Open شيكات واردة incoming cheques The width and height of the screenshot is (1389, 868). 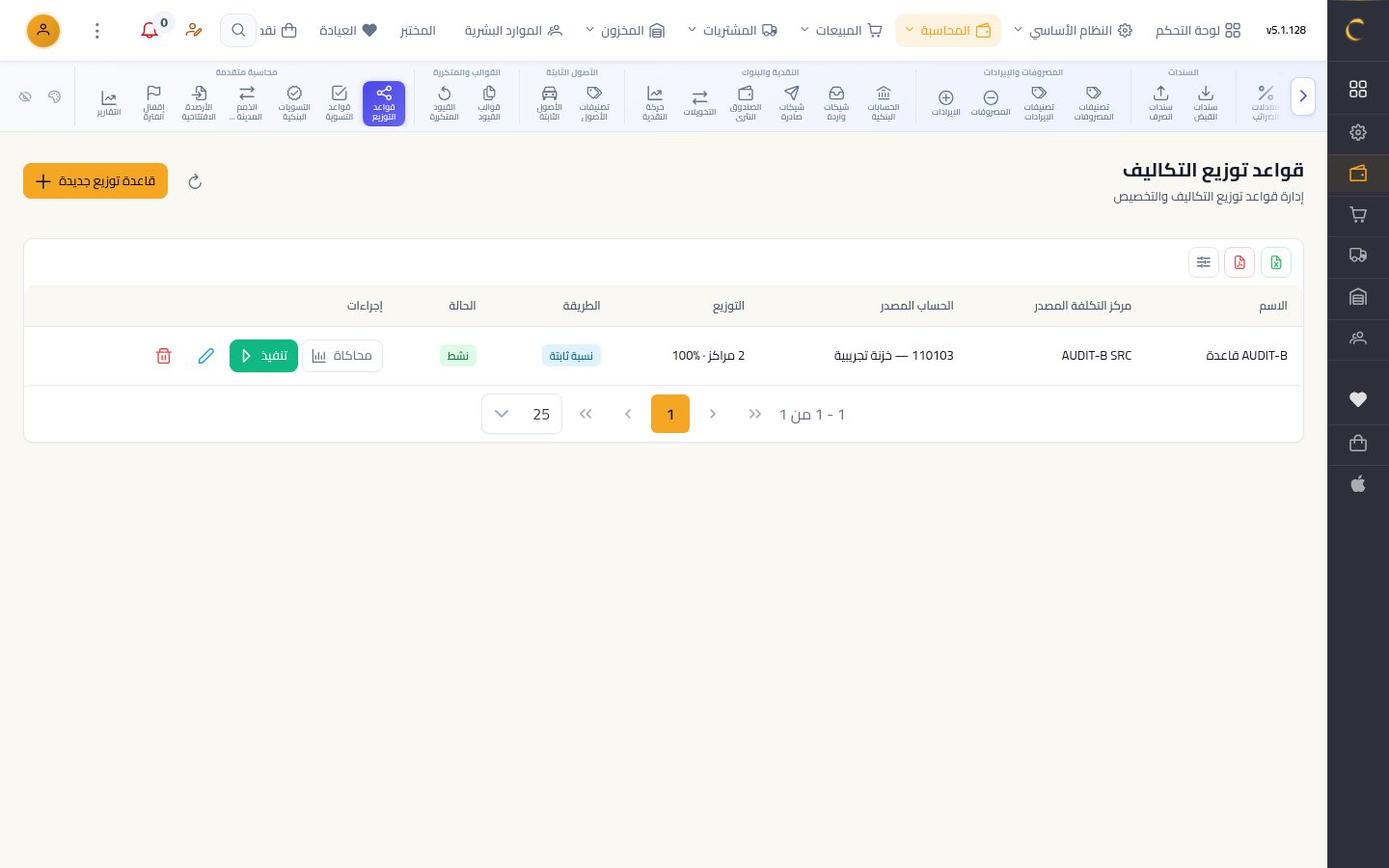click(x=836, y=102)
